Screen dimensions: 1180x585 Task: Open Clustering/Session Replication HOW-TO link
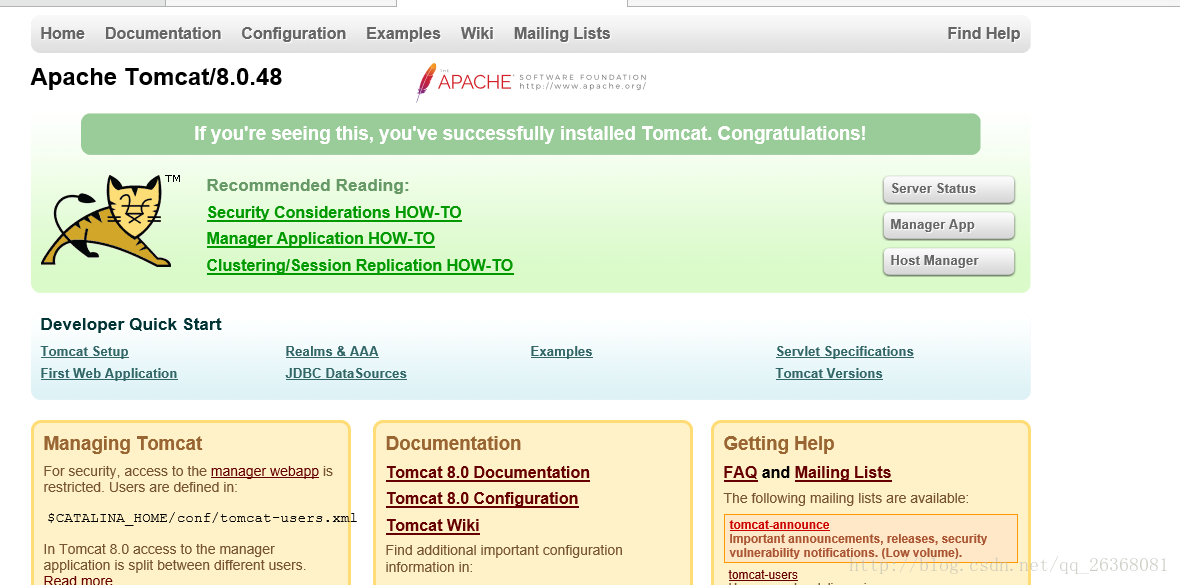(360, 266)
